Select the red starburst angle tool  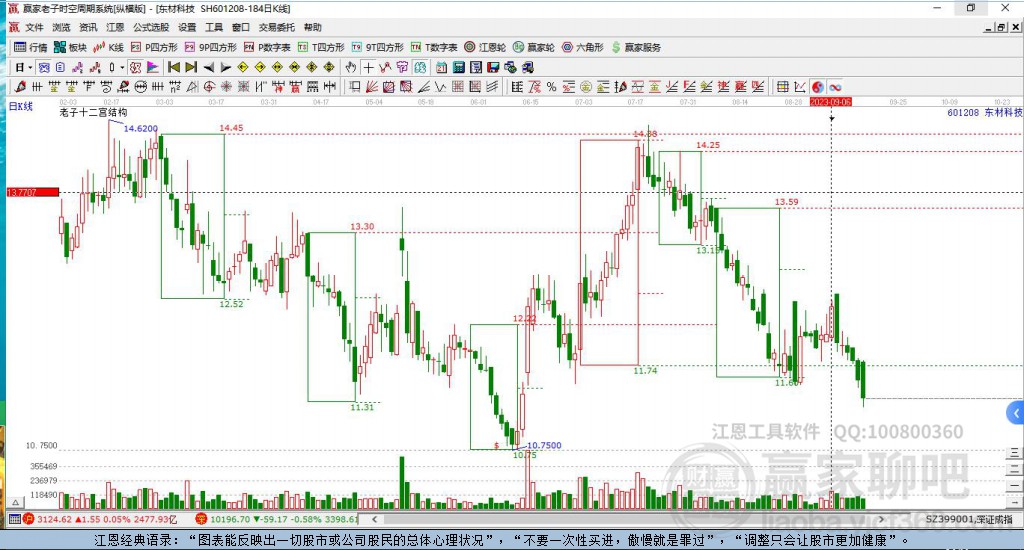[x=226, y=87]
